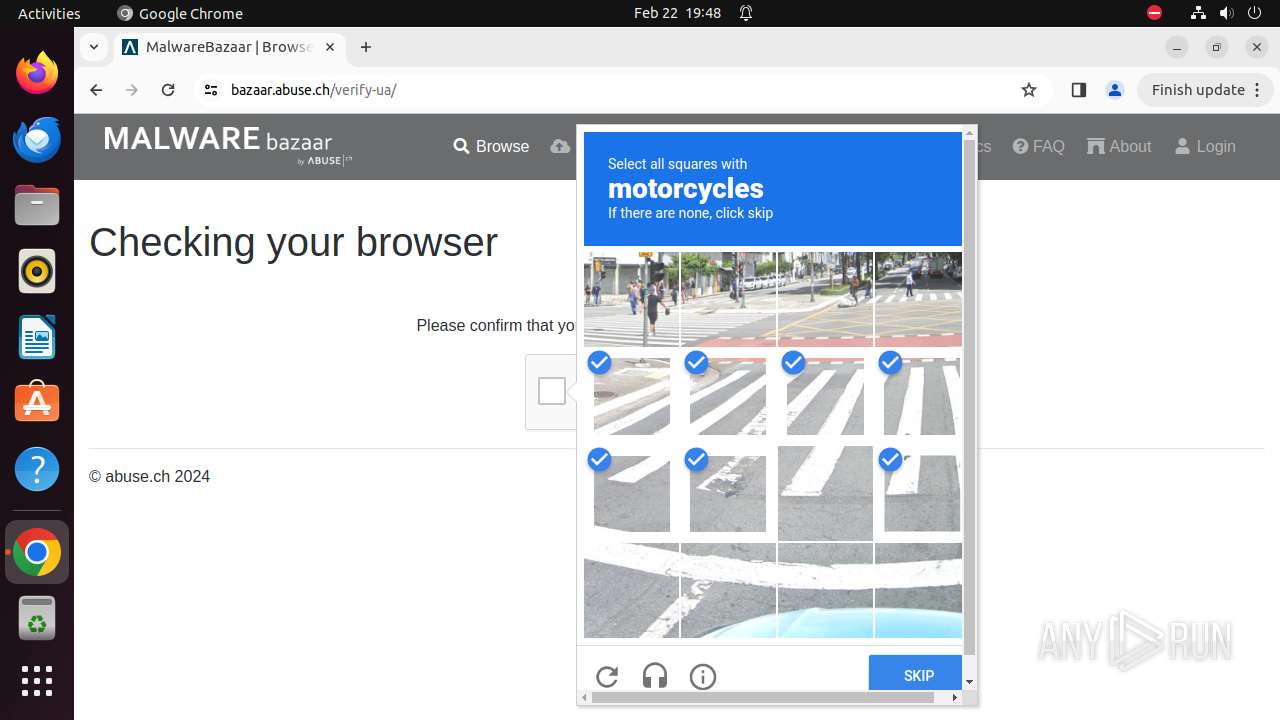Click the network status icon

(x=1198, y=13)
